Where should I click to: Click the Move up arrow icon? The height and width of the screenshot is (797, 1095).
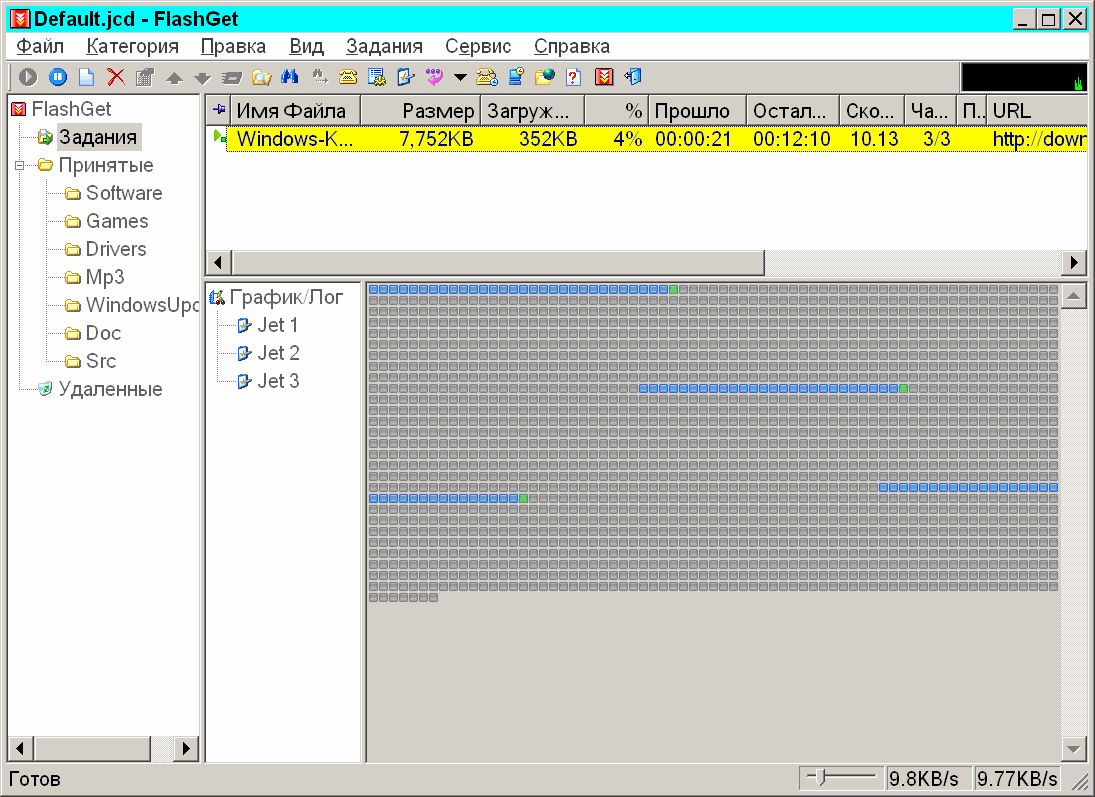pyautogui.click(x=175, y=78)
